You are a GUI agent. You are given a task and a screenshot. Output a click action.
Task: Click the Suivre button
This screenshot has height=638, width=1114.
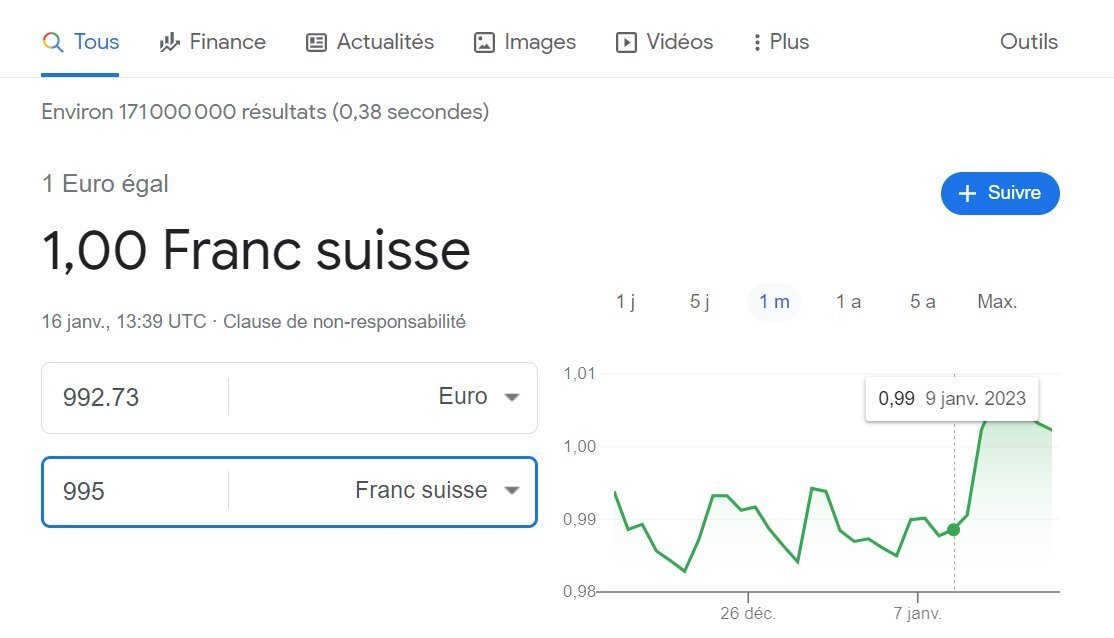pos(1000,193)
